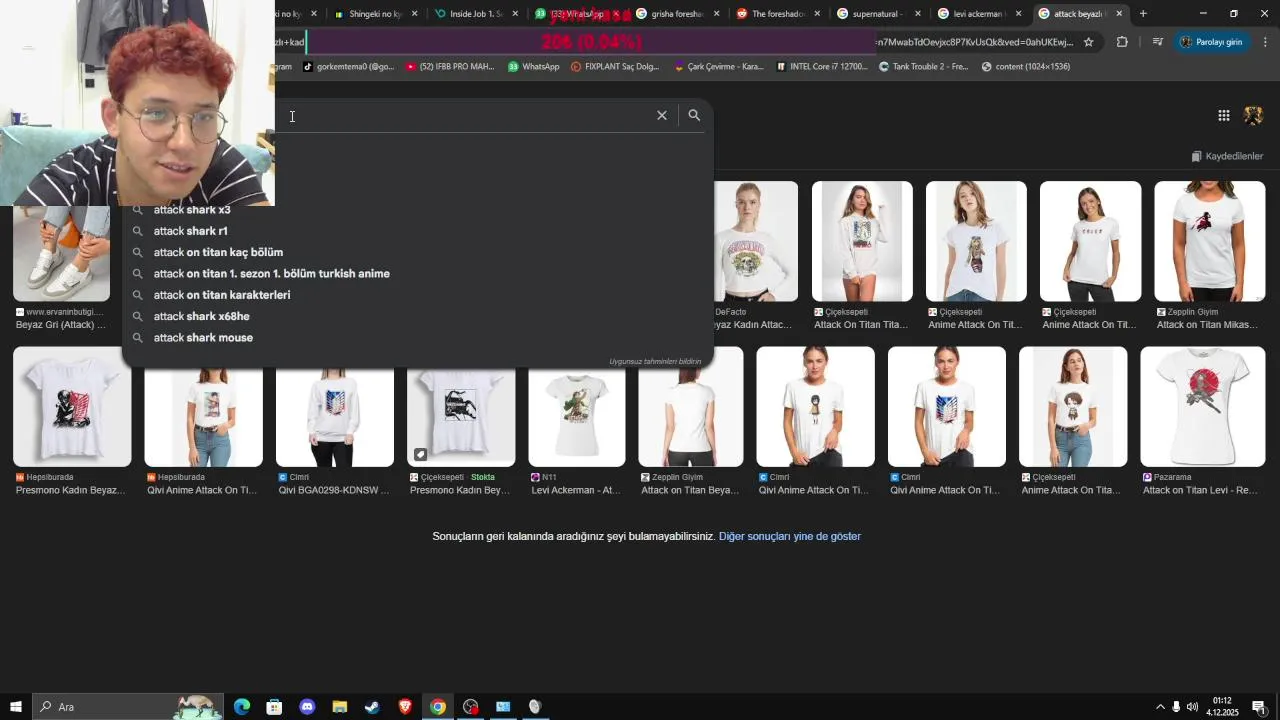Viewport: 1280px width, 720px height.
Task: Open Microsoft Edge from the taskbar
Action: pos(242,707)
